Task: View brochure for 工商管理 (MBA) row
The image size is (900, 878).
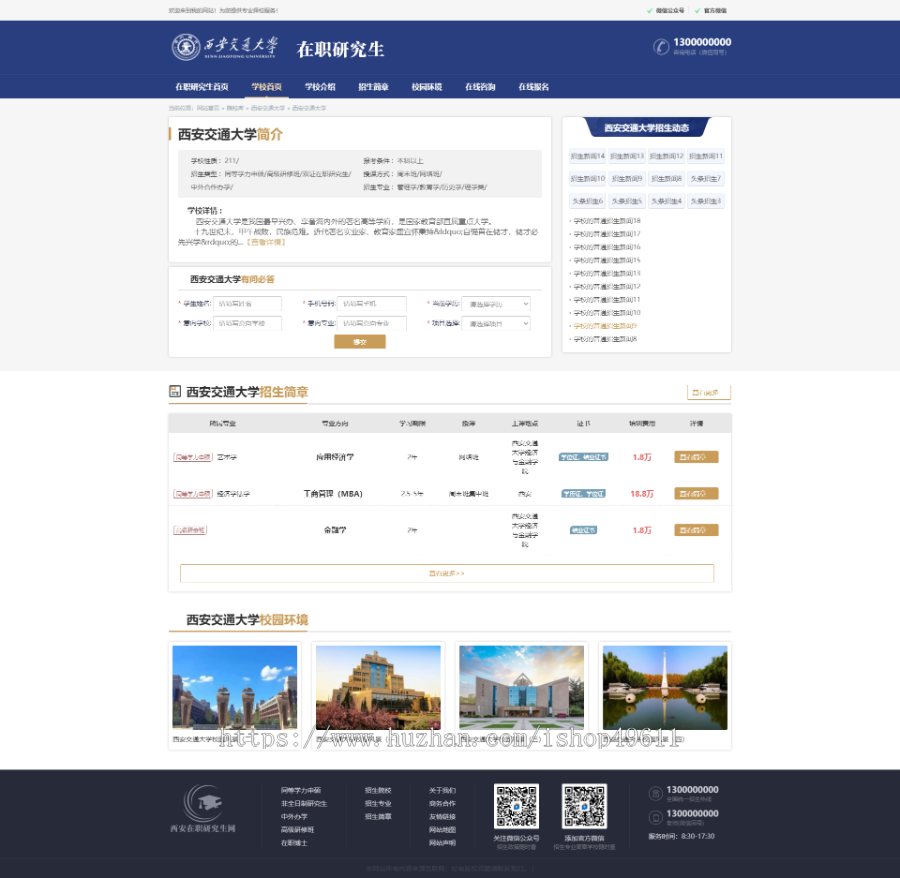Action: (x=696, y=494)
